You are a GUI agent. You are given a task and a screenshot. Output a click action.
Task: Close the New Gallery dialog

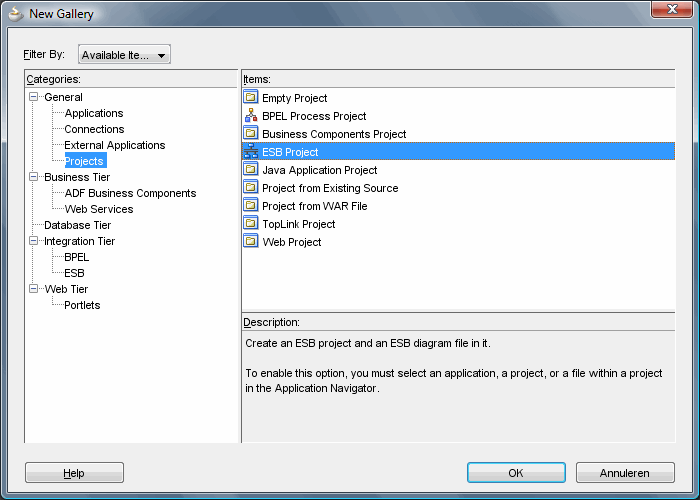672,9
